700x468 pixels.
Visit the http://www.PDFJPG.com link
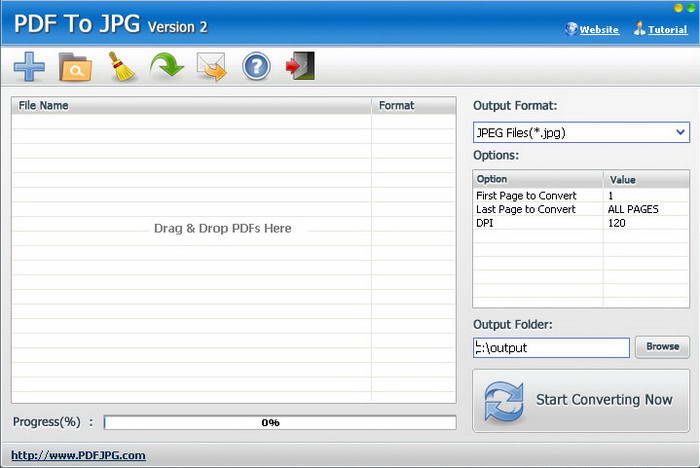(x=78, y=455)
